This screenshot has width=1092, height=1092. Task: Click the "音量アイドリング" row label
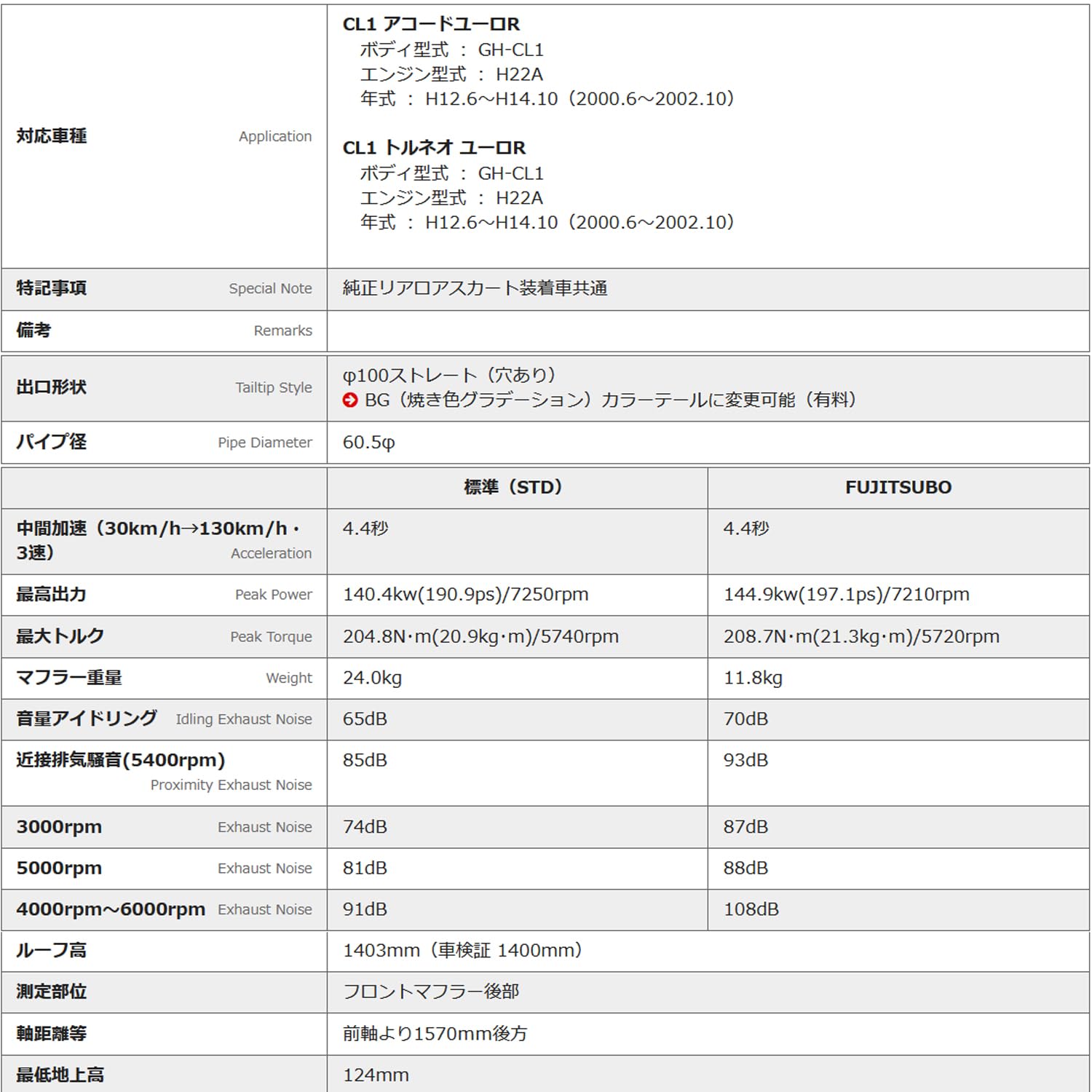pos(87,719)
